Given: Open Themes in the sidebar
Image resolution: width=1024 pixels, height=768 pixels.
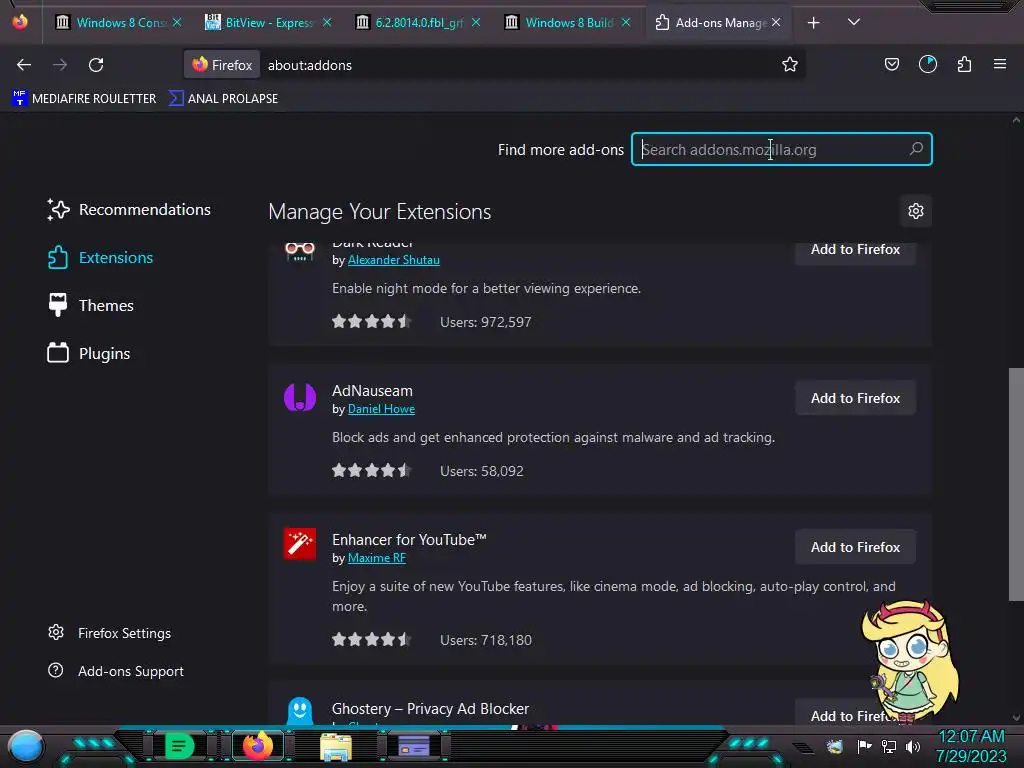Looking at the screenshot, I should pyautogui.click(x=91, y=305).
